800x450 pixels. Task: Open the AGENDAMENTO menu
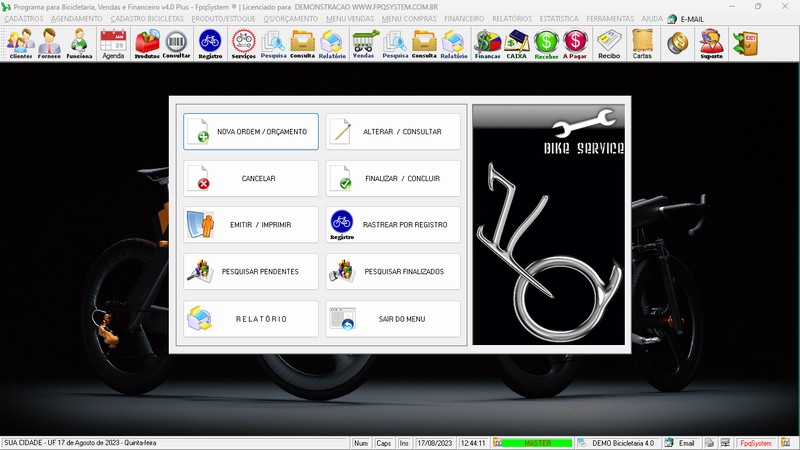tap(77, 18)
